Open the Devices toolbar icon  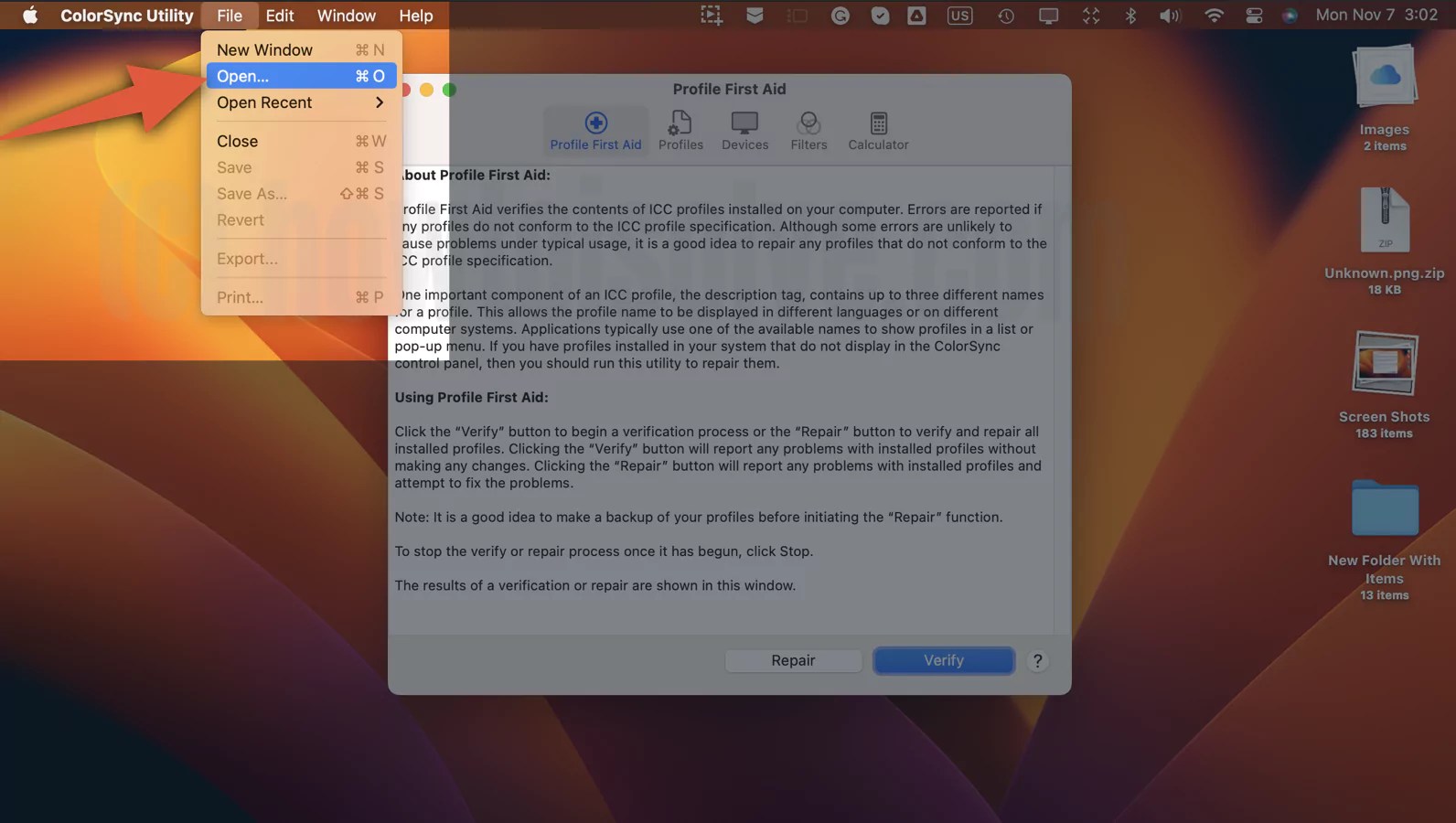744,131
